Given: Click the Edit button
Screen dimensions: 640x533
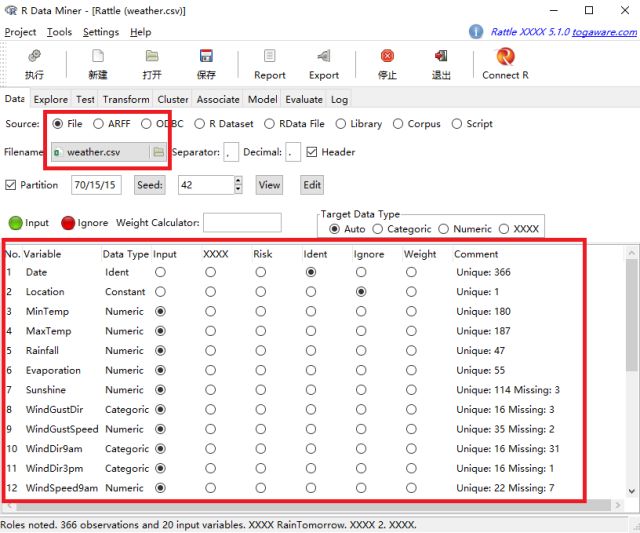Looking at the screenshot, I should tap(312, 185).
